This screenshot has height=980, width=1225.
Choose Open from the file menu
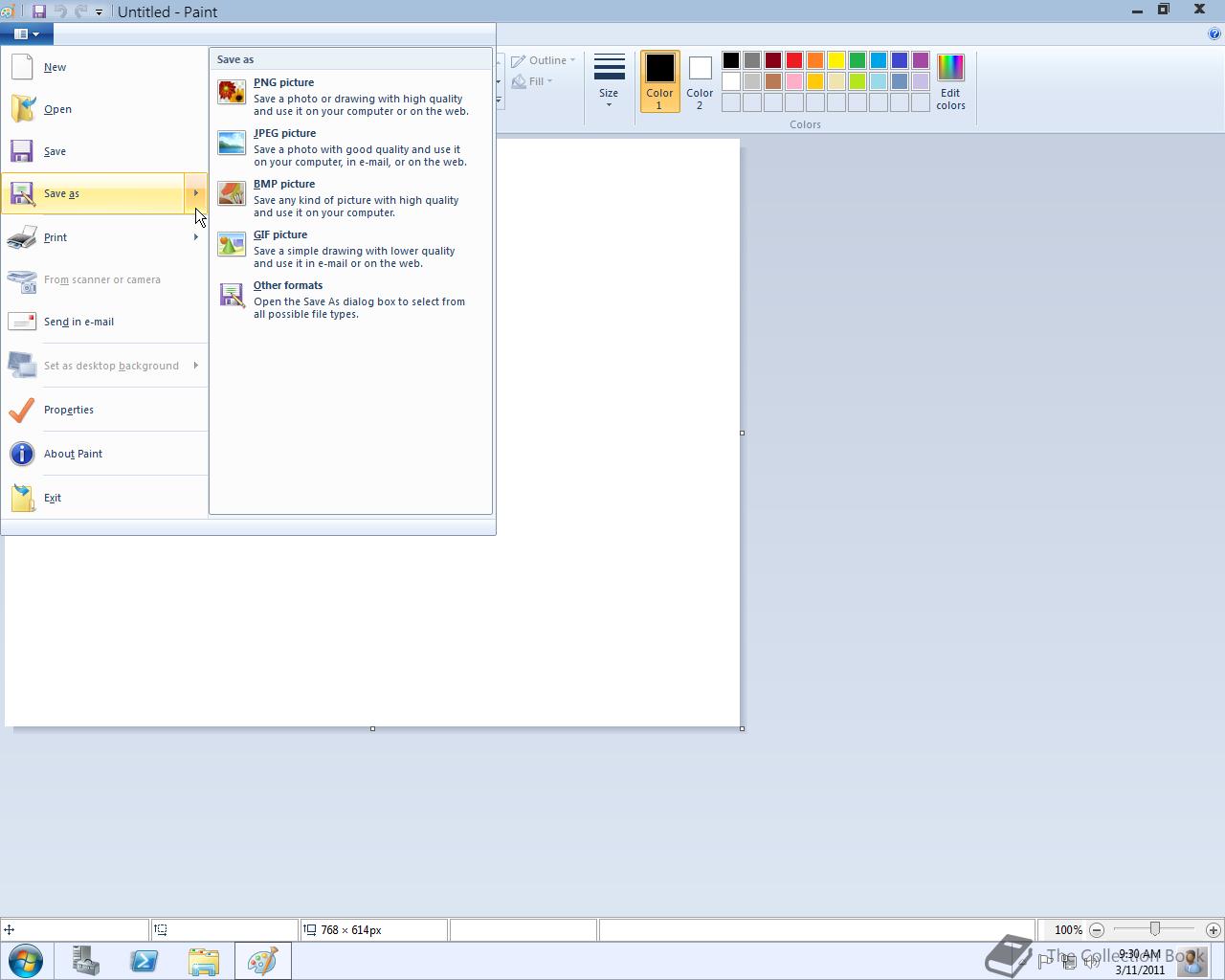pyautogui.click(x=104, y=109)
